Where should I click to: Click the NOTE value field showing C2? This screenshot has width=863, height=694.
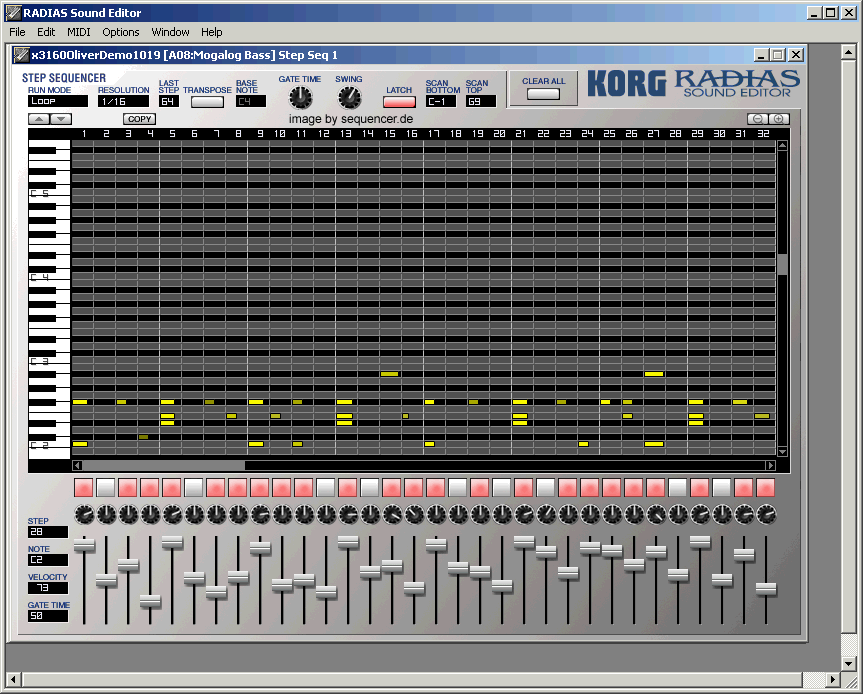48,560
